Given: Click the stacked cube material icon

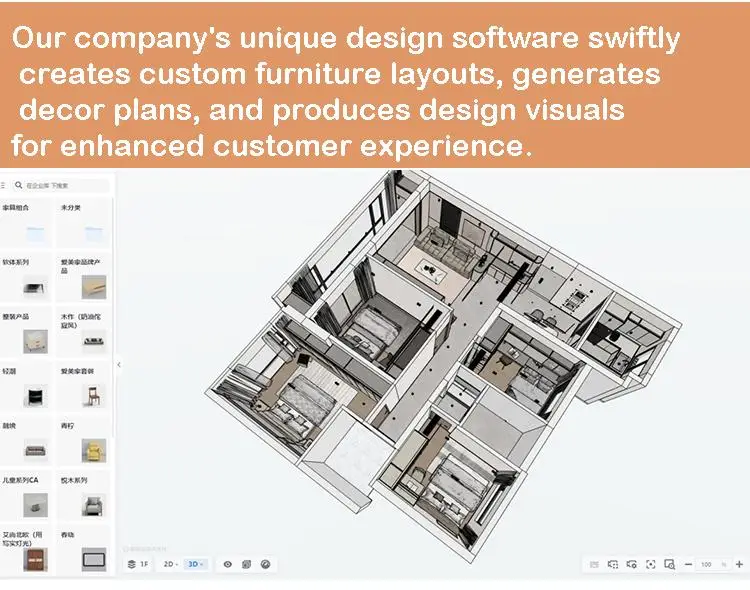Looking at the screenshot, I should tap(246, 564).
